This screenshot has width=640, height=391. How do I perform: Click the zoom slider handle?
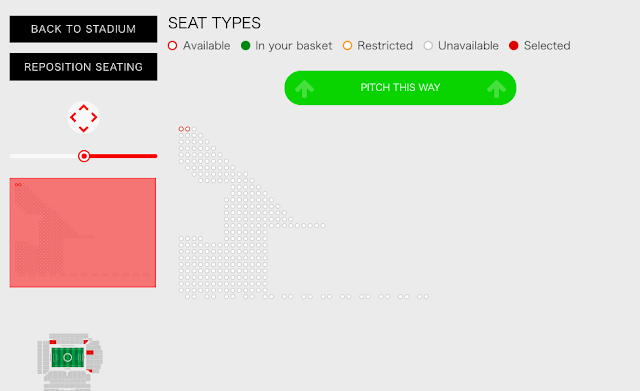[x=84, y=156]
